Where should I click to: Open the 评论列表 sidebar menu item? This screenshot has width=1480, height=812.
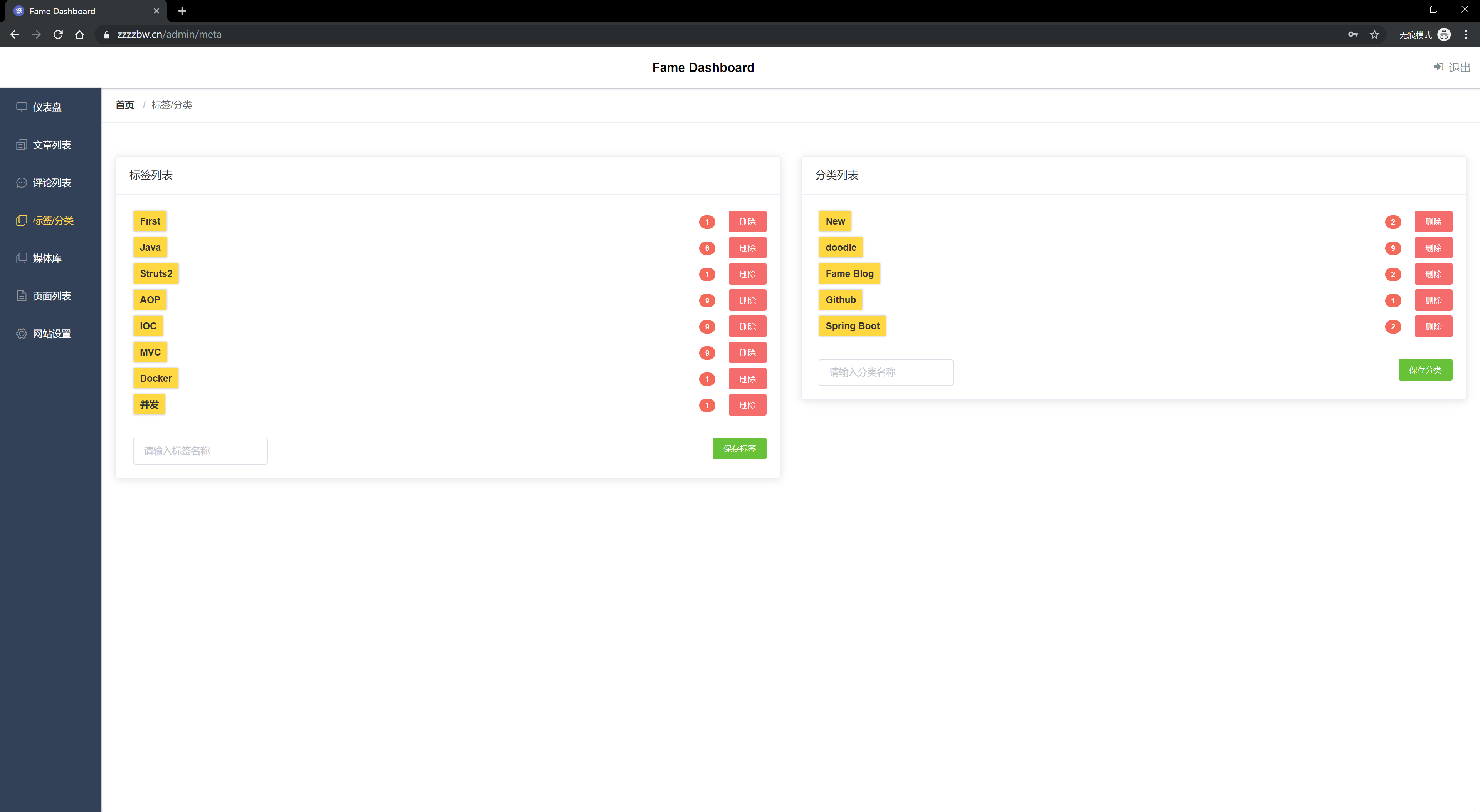click(52, 183)
